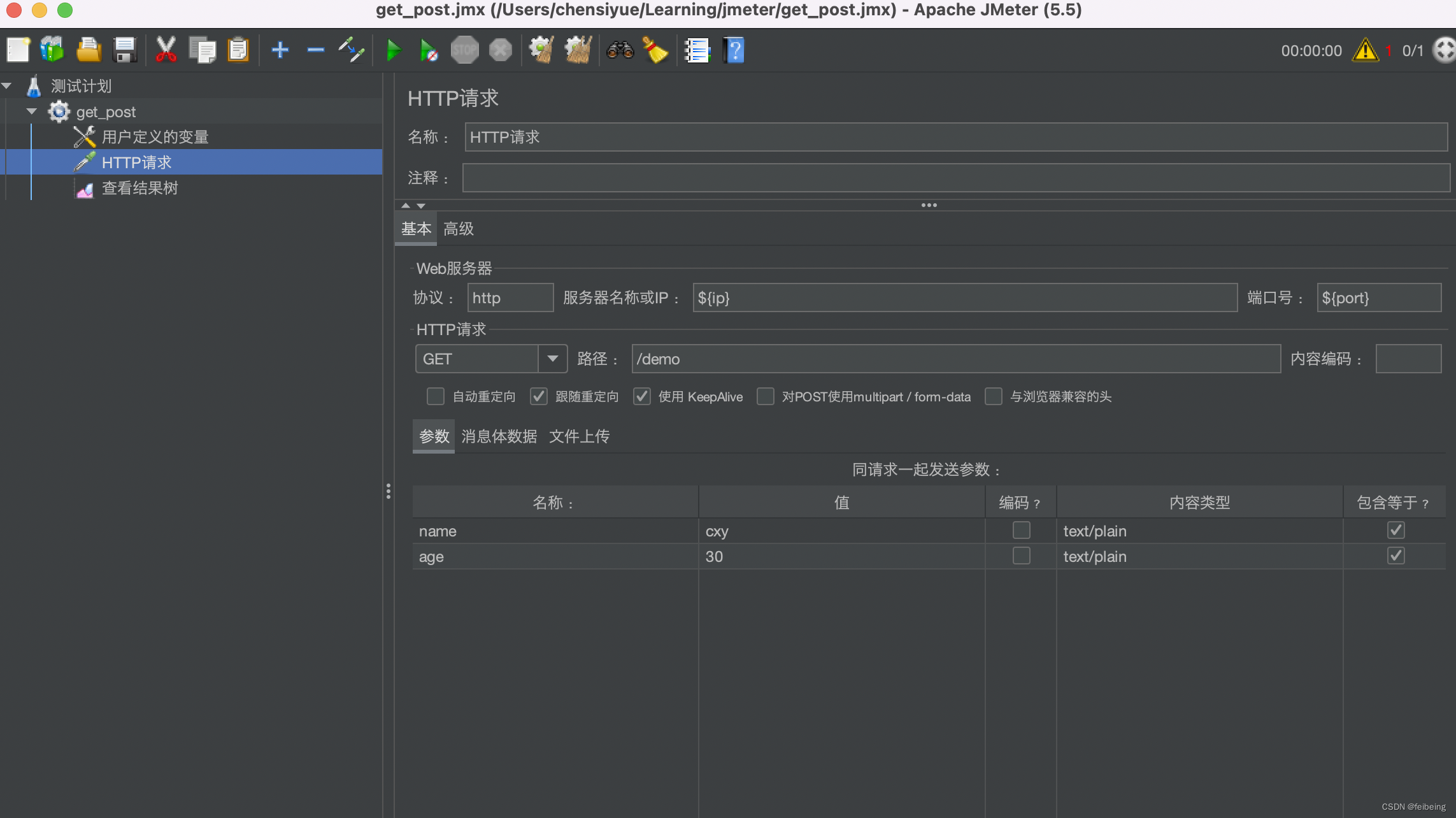Switch to the 基本 tab
Viewport: 1456px width, 818px height.
pos(416,229)
